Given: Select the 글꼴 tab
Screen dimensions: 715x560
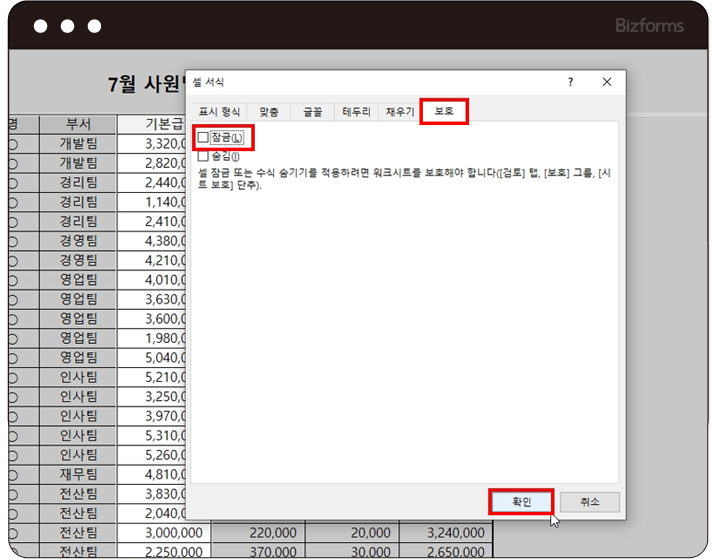Looking at the screenshot, I should tap(312, 112).
